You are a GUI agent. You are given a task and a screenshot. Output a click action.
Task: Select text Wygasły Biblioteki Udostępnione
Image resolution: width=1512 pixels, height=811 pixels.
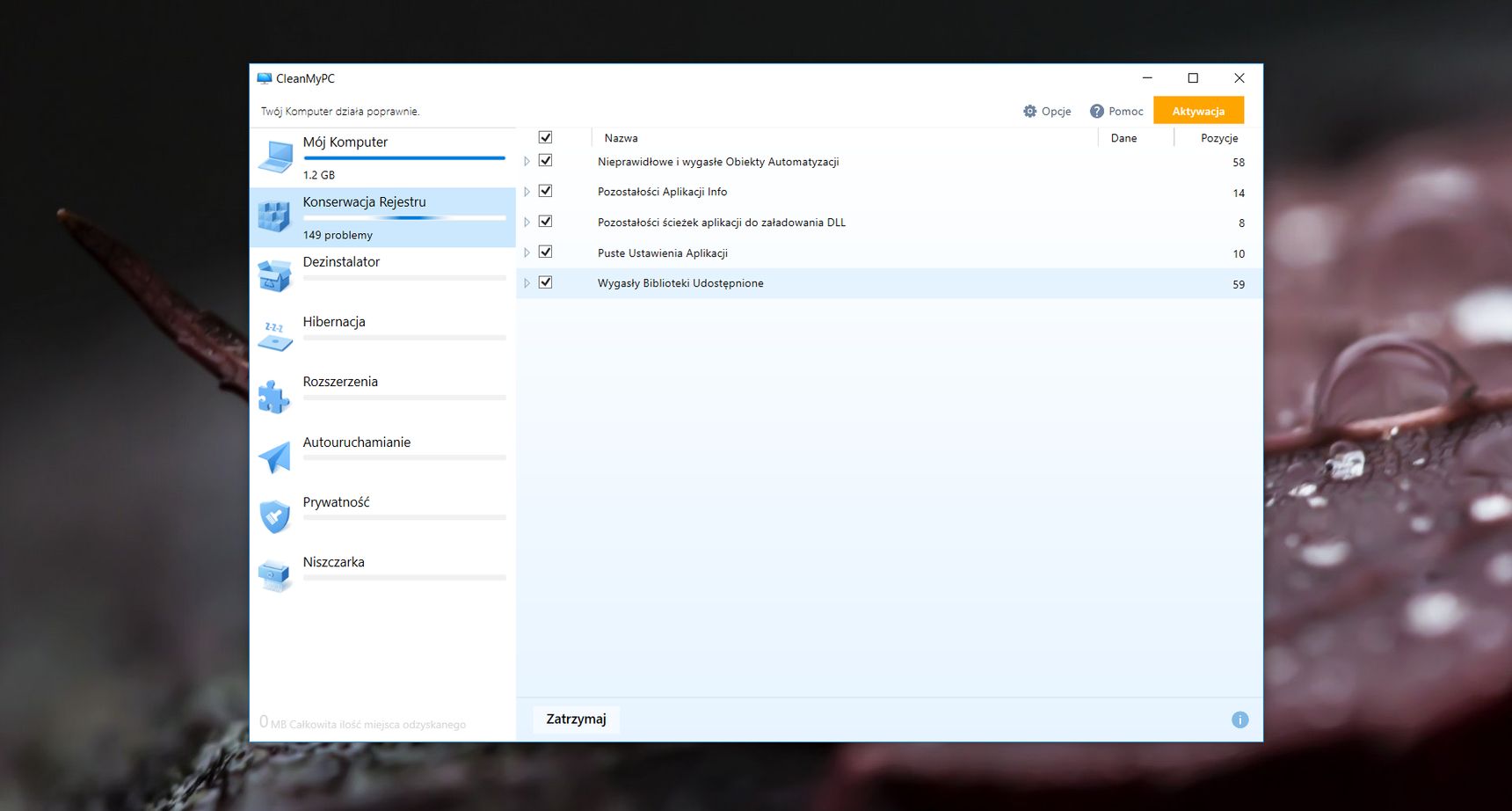click(680, 283)
